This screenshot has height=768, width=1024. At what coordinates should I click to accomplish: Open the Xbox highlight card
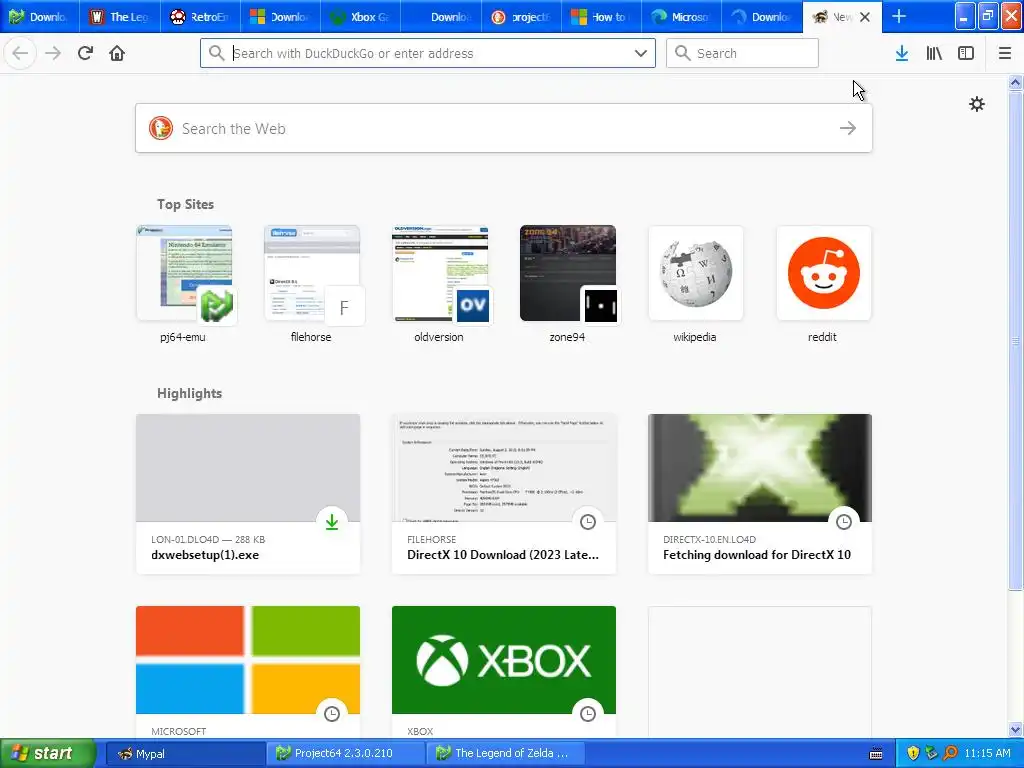(x=504, y=672)
